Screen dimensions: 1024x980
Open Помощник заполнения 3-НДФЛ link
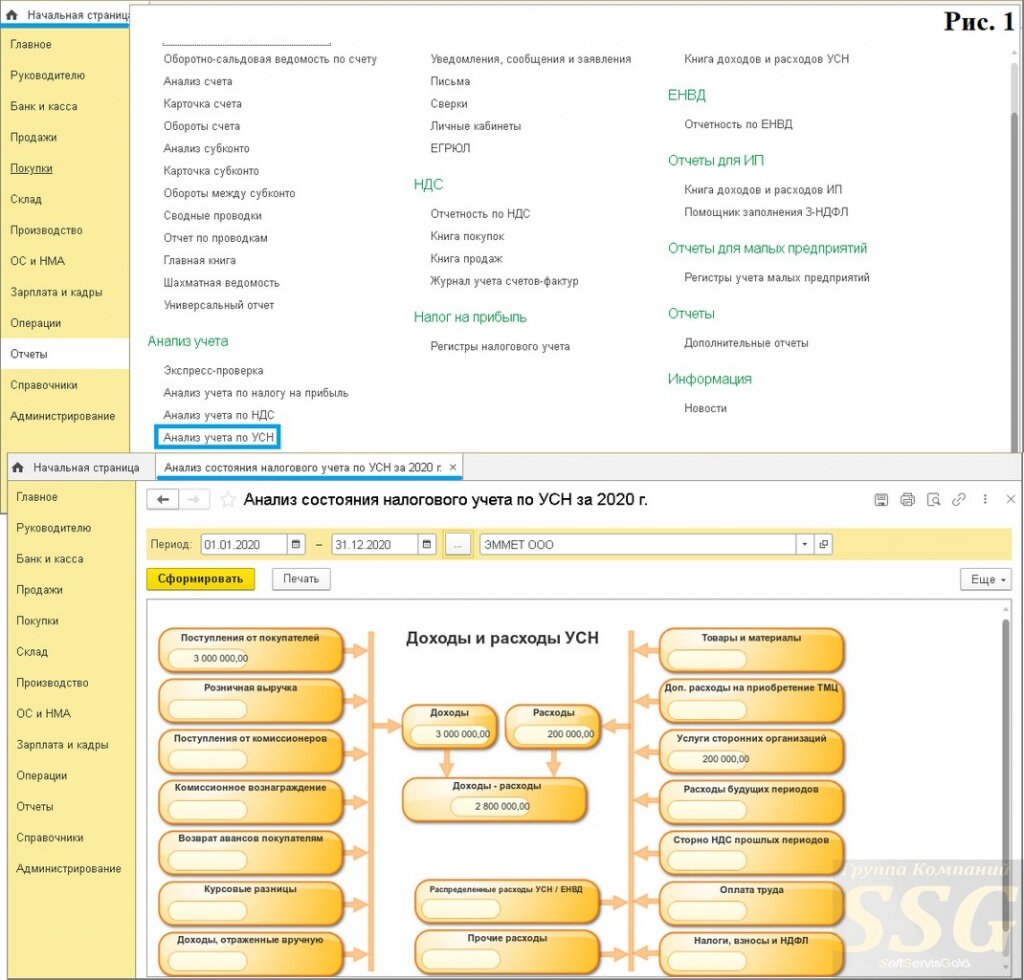(766, 212)
